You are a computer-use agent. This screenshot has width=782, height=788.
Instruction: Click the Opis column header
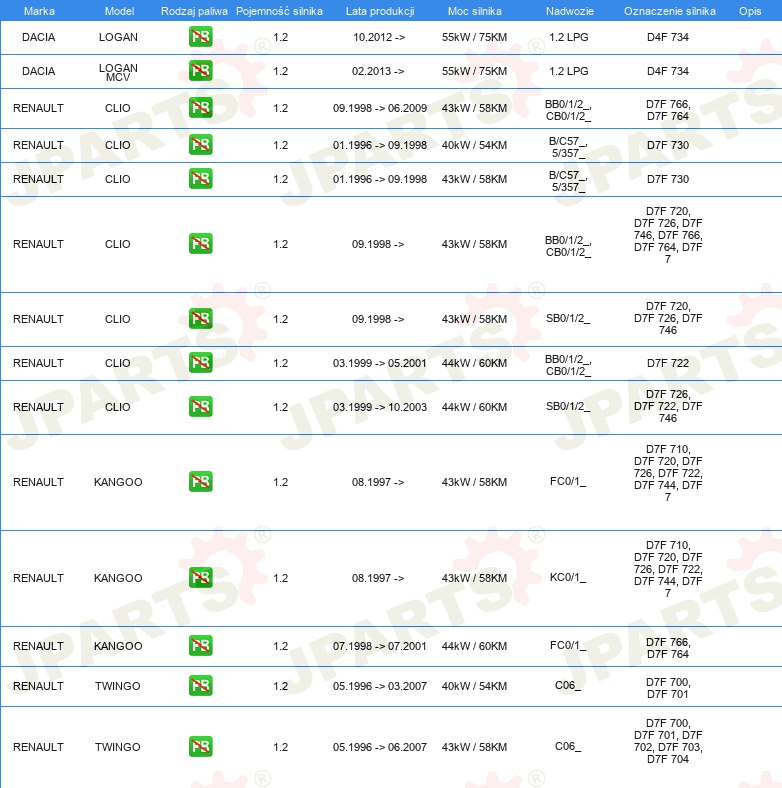[750, 11]
